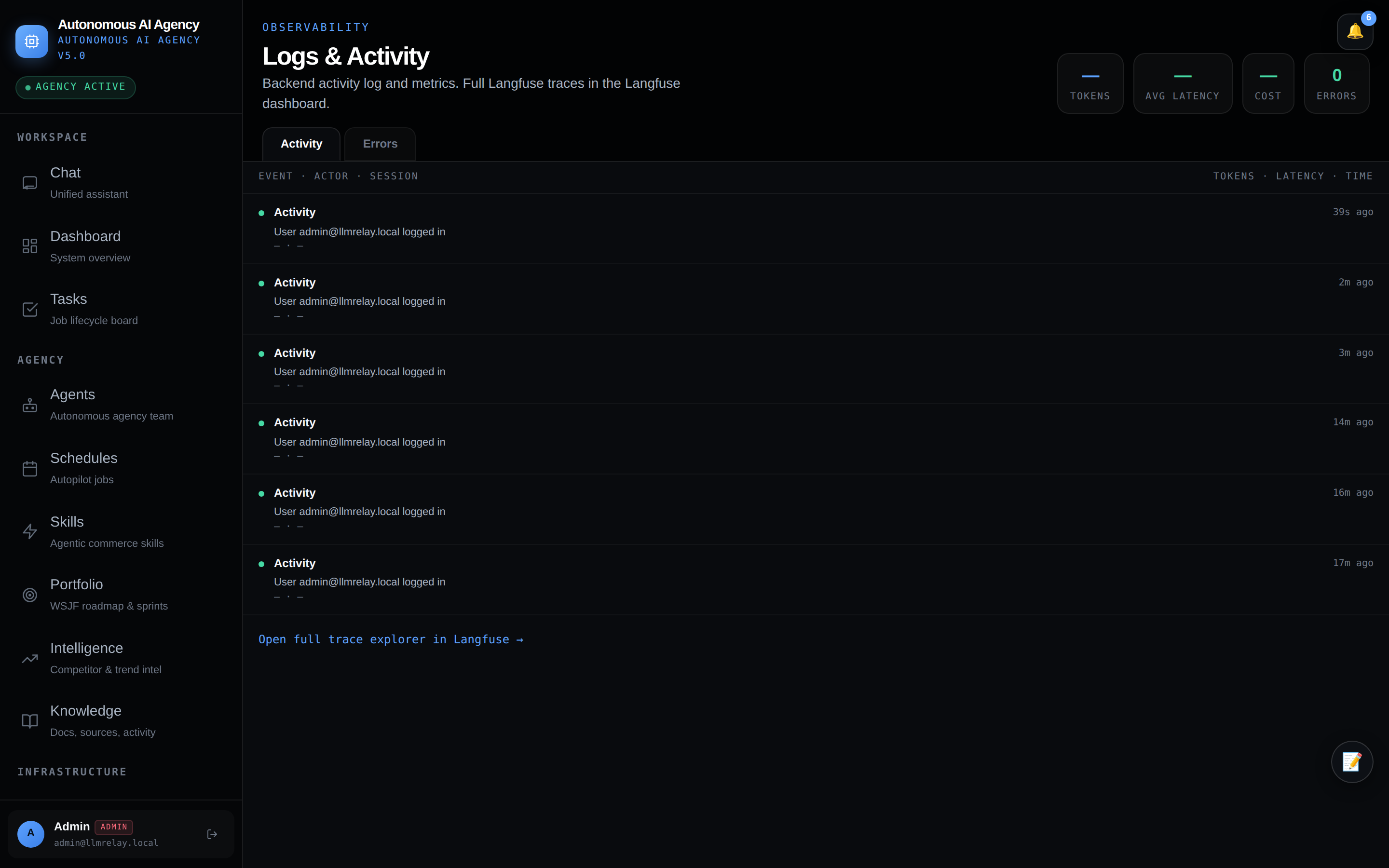Switch to the Activity tab
Screen dimensions: 1389x868
(x=301, y=144)
